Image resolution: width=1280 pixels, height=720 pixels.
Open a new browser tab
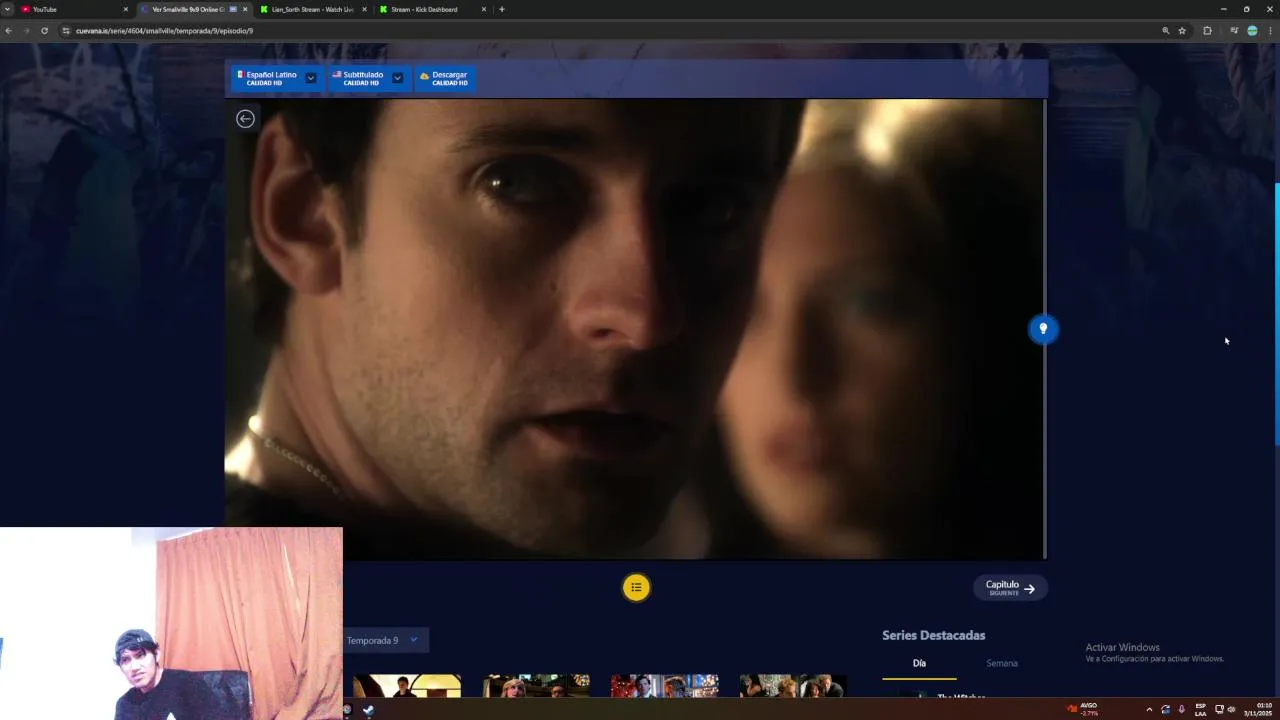502,9
